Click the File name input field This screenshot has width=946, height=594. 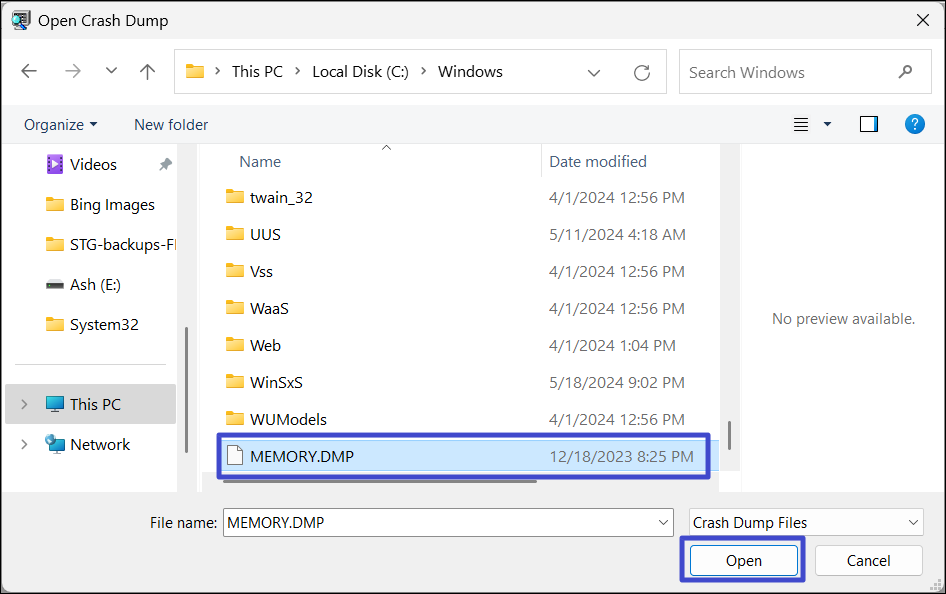pos(440,522)
